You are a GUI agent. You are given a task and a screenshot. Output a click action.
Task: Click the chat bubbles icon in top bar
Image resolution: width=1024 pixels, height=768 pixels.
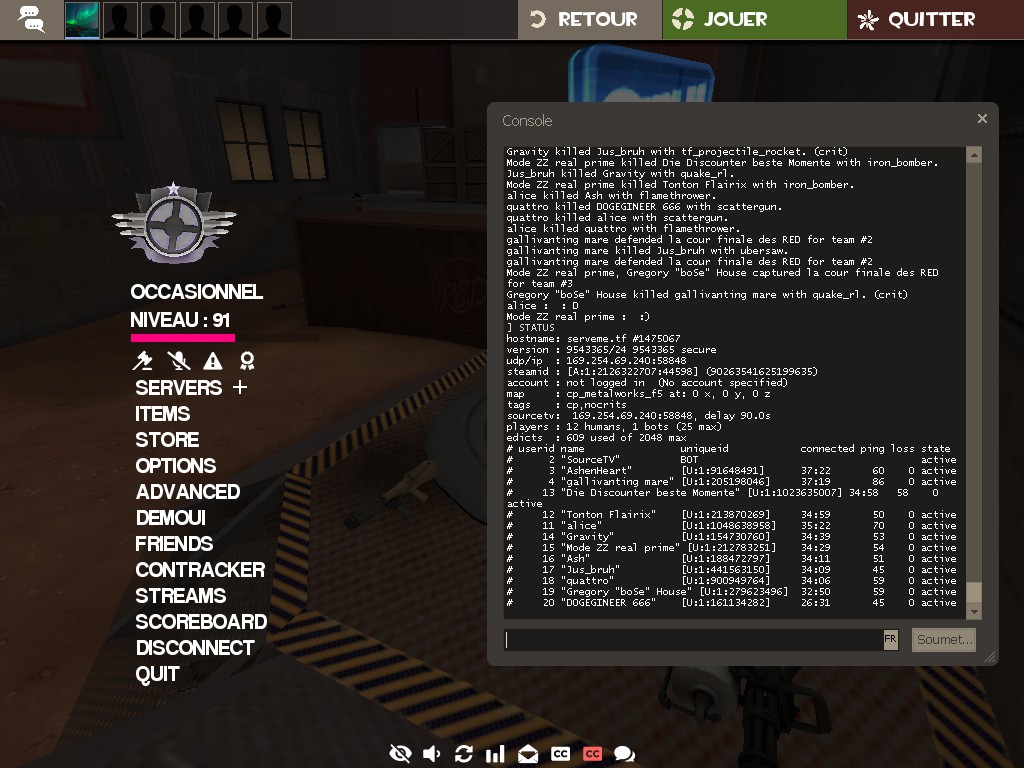31,19
